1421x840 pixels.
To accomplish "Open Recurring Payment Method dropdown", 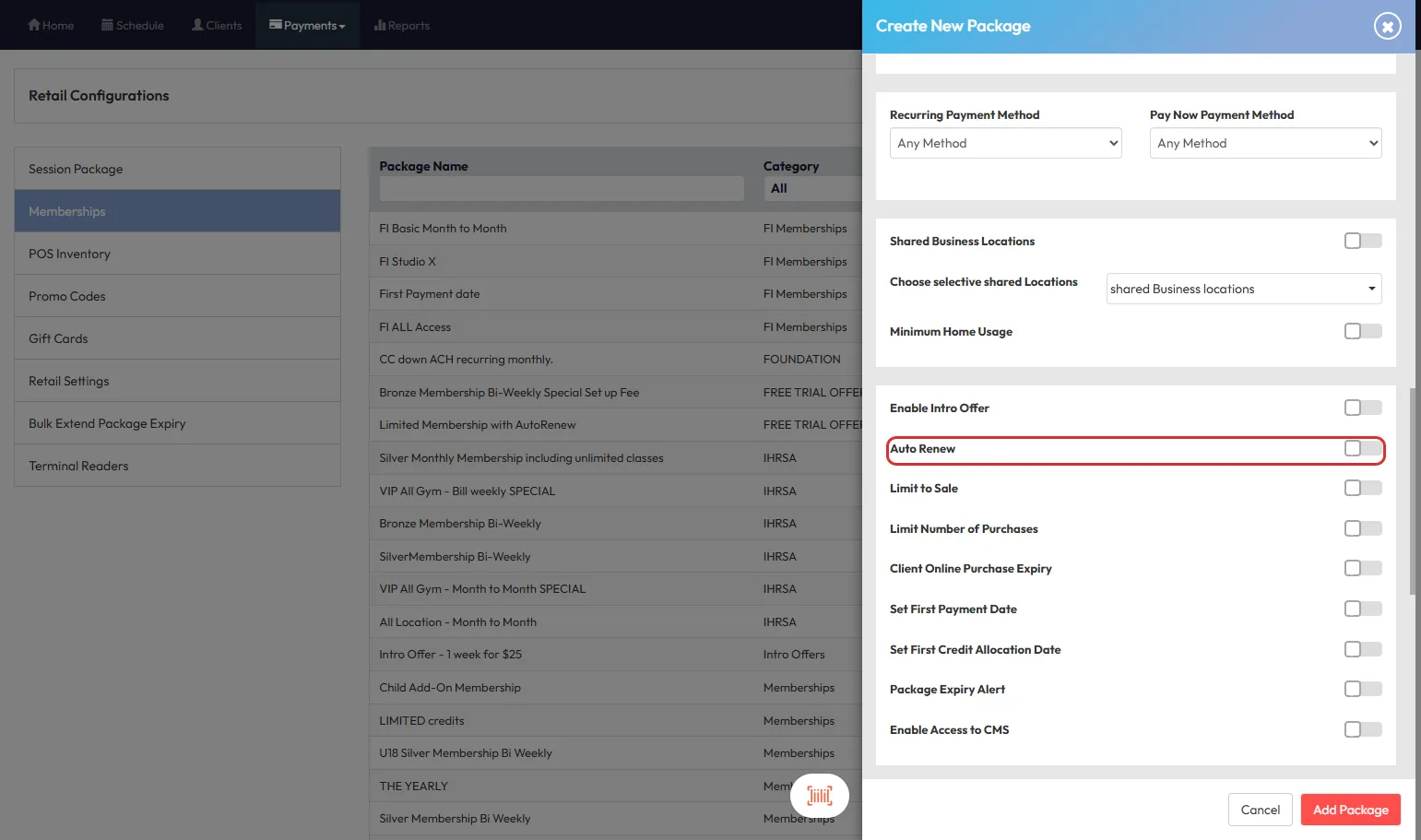I will (1005, 143).
